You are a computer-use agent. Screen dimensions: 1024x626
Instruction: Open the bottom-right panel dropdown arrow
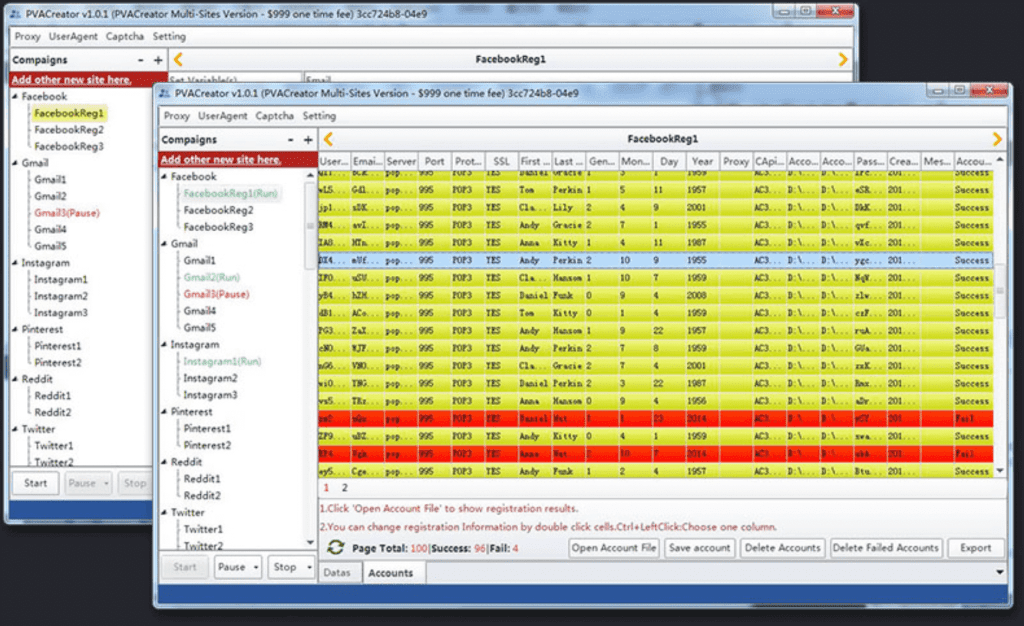[x=999, y=572]
